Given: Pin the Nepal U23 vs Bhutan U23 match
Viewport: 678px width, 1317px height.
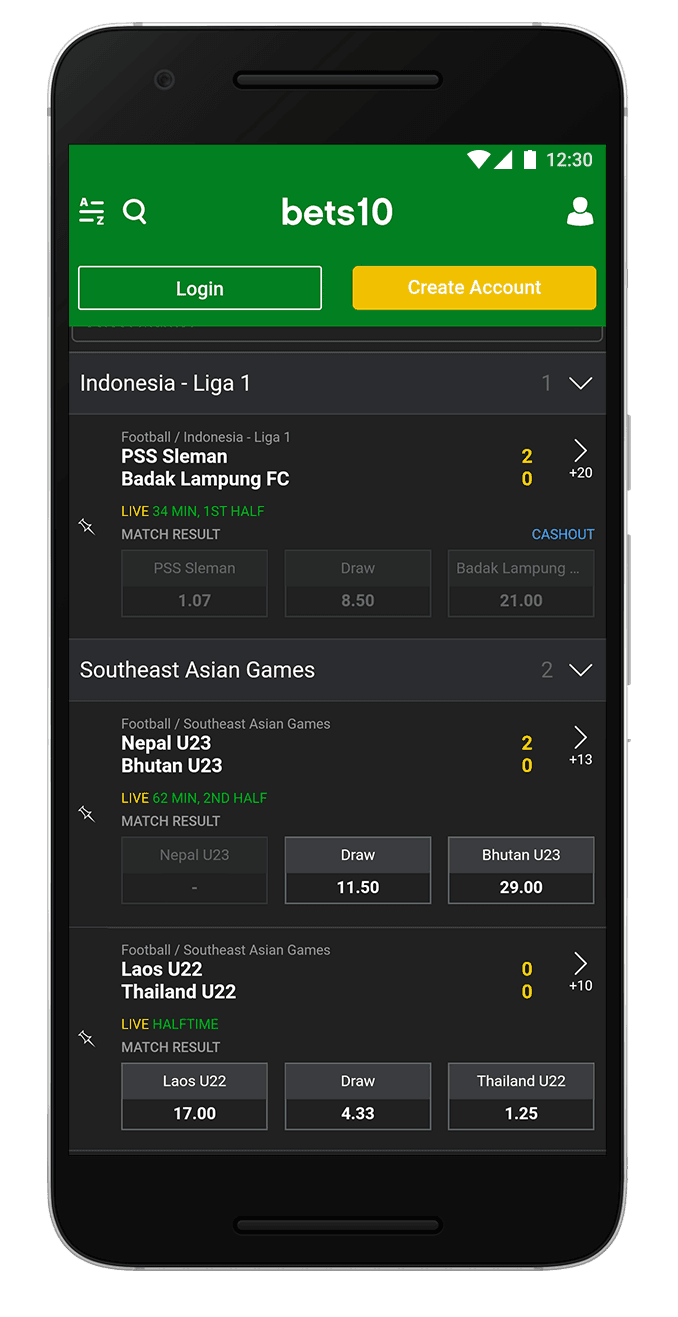Looking at the screenshot, I should coord(87,814).
